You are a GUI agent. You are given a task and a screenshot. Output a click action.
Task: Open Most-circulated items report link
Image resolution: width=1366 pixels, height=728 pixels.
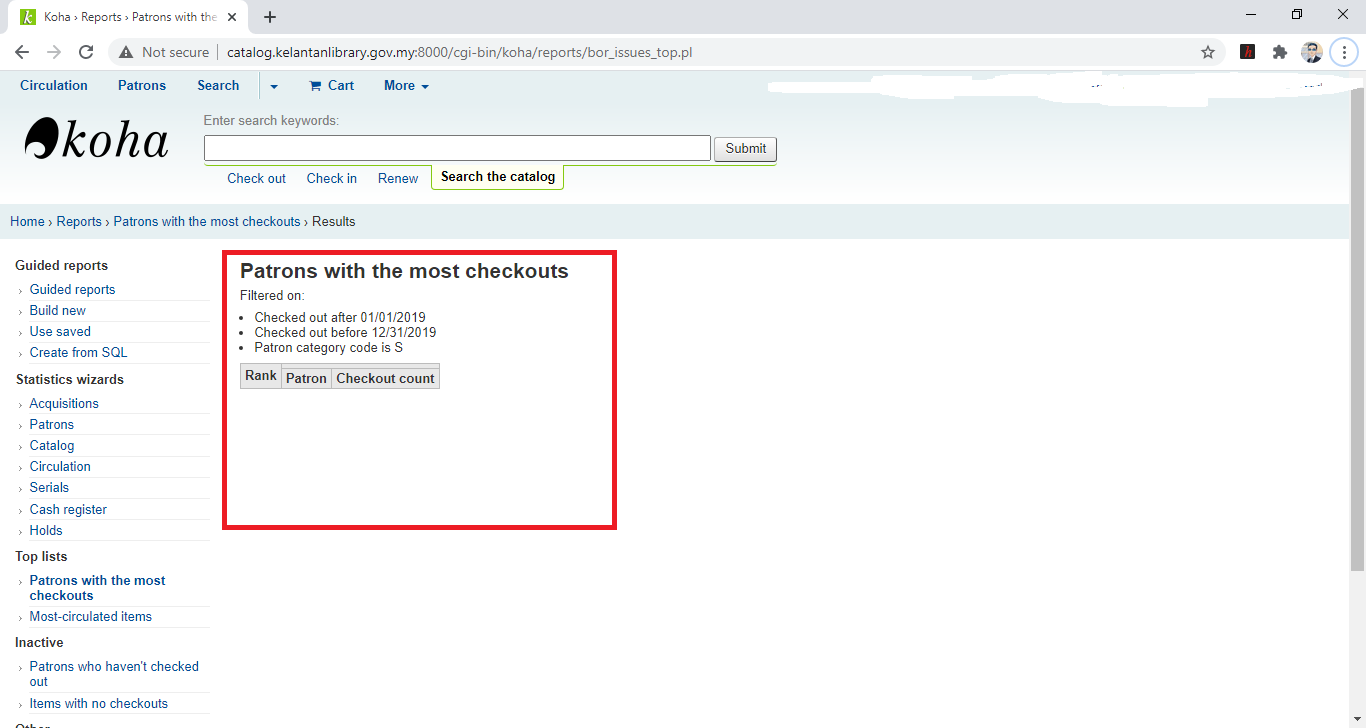tap(91, 617)
